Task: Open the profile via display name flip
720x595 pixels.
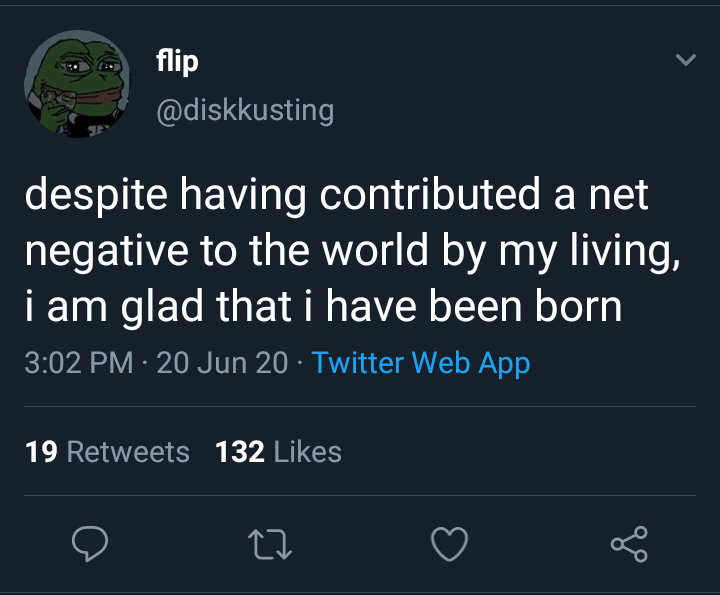Action: [x=177, y=61]
